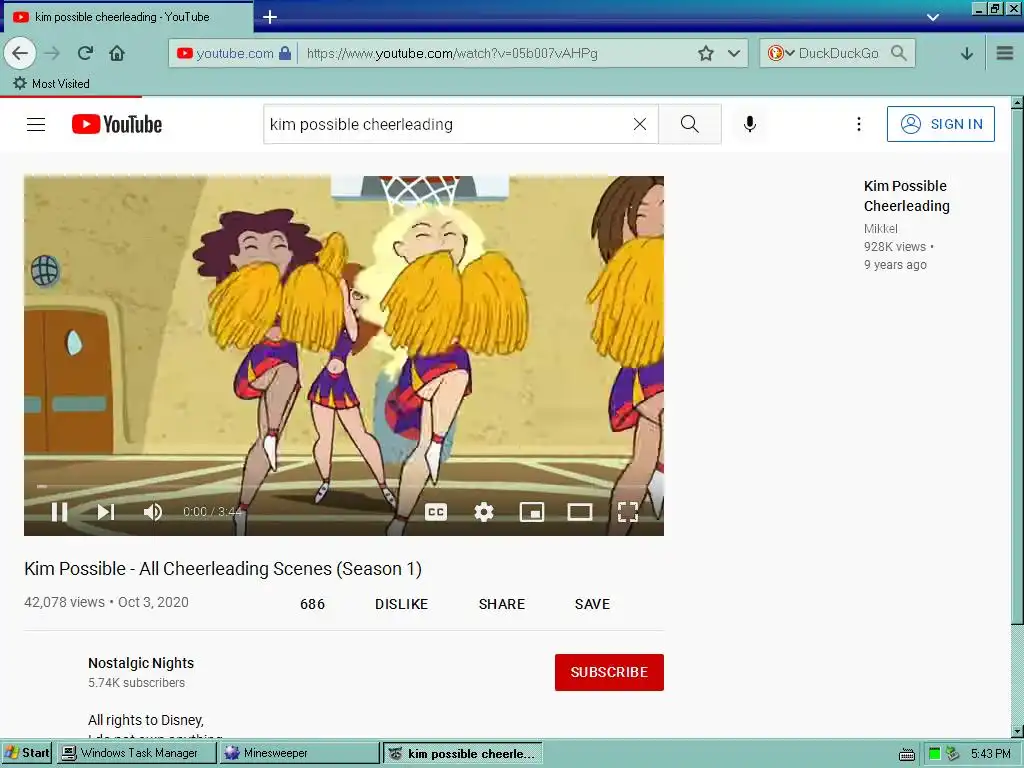1024x768 pixels.
Task: Open the bookmark dropdown arrow next to star
Action: [x=734, y=54]
